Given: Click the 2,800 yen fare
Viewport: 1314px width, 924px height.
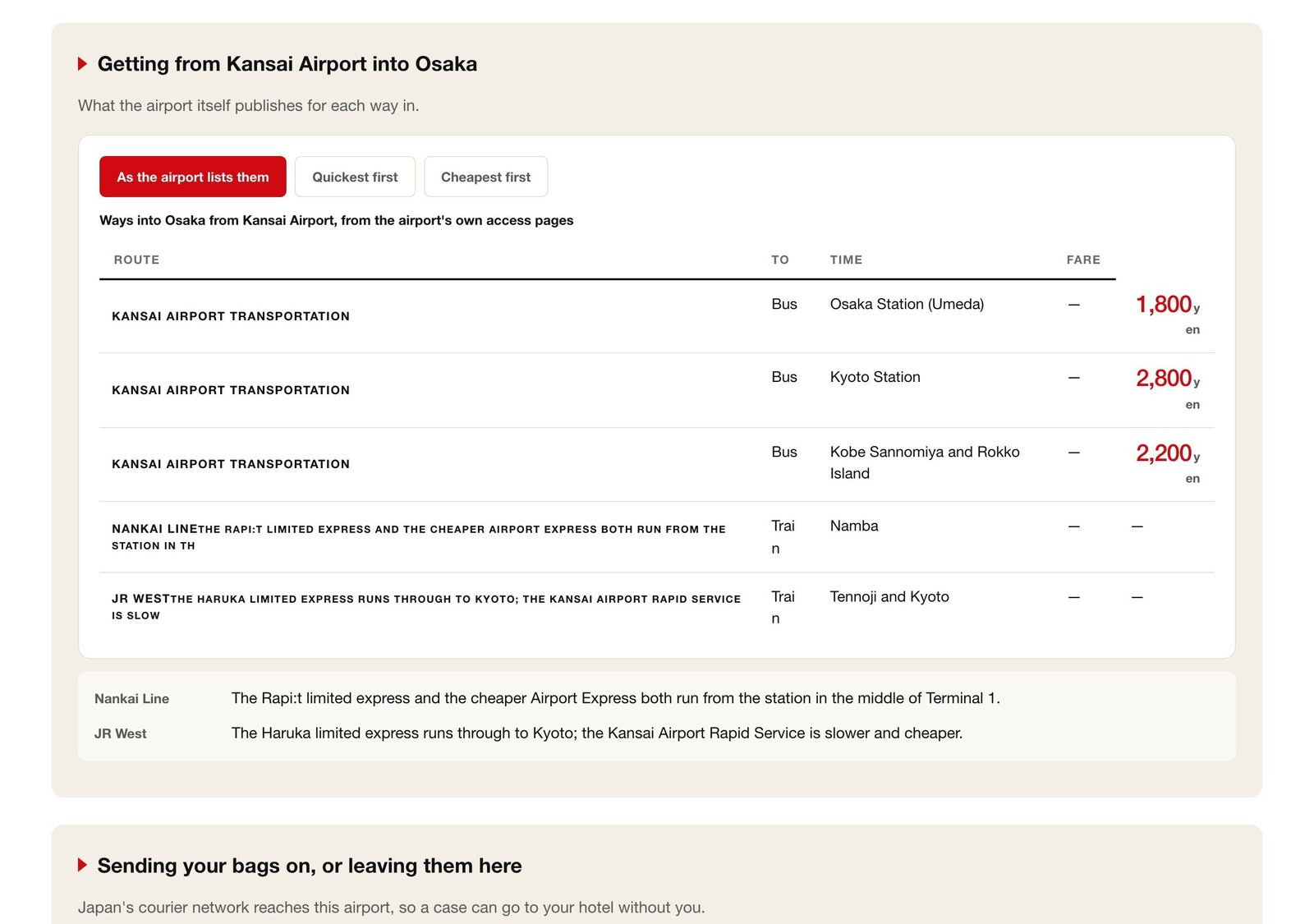Looking at the screenshot, I should (x=1168, y=388).
